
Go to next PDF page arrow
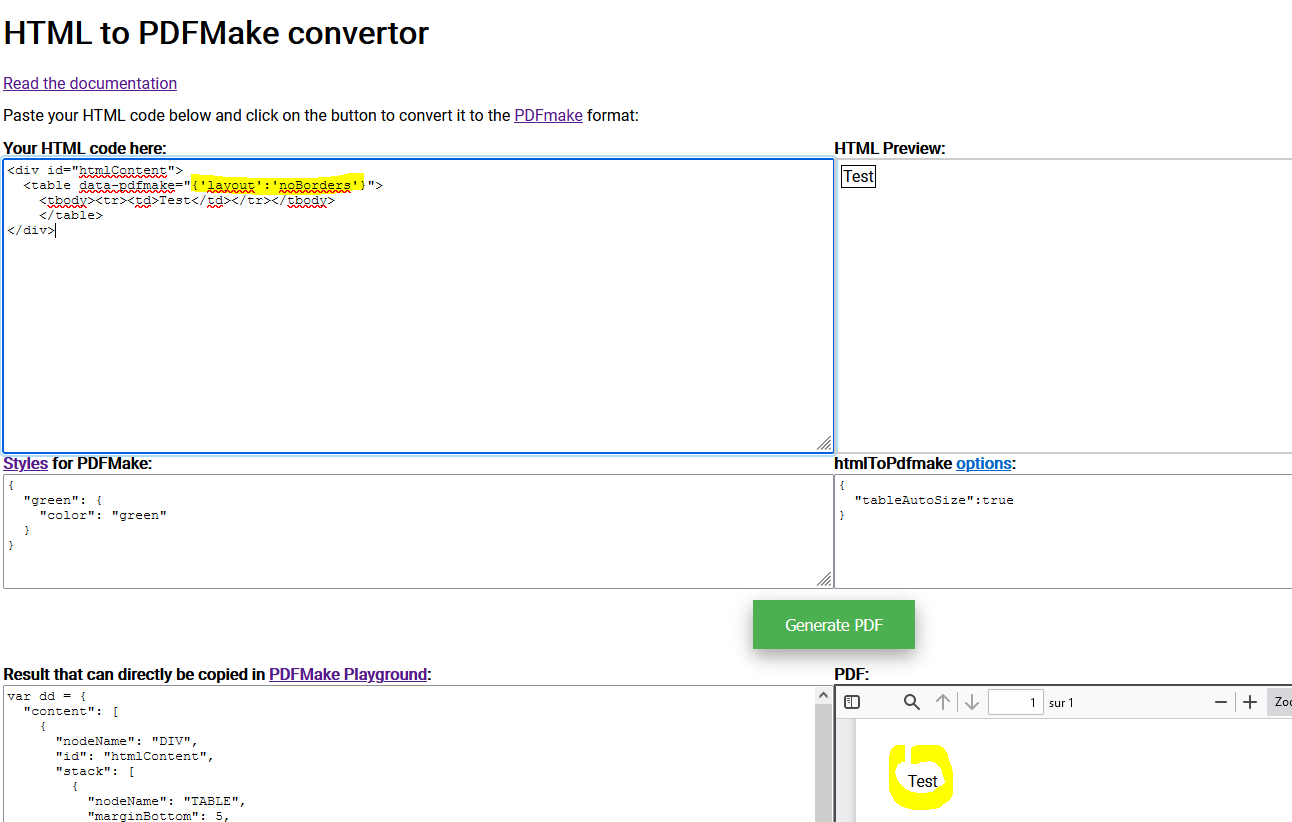tap(971, 702)
